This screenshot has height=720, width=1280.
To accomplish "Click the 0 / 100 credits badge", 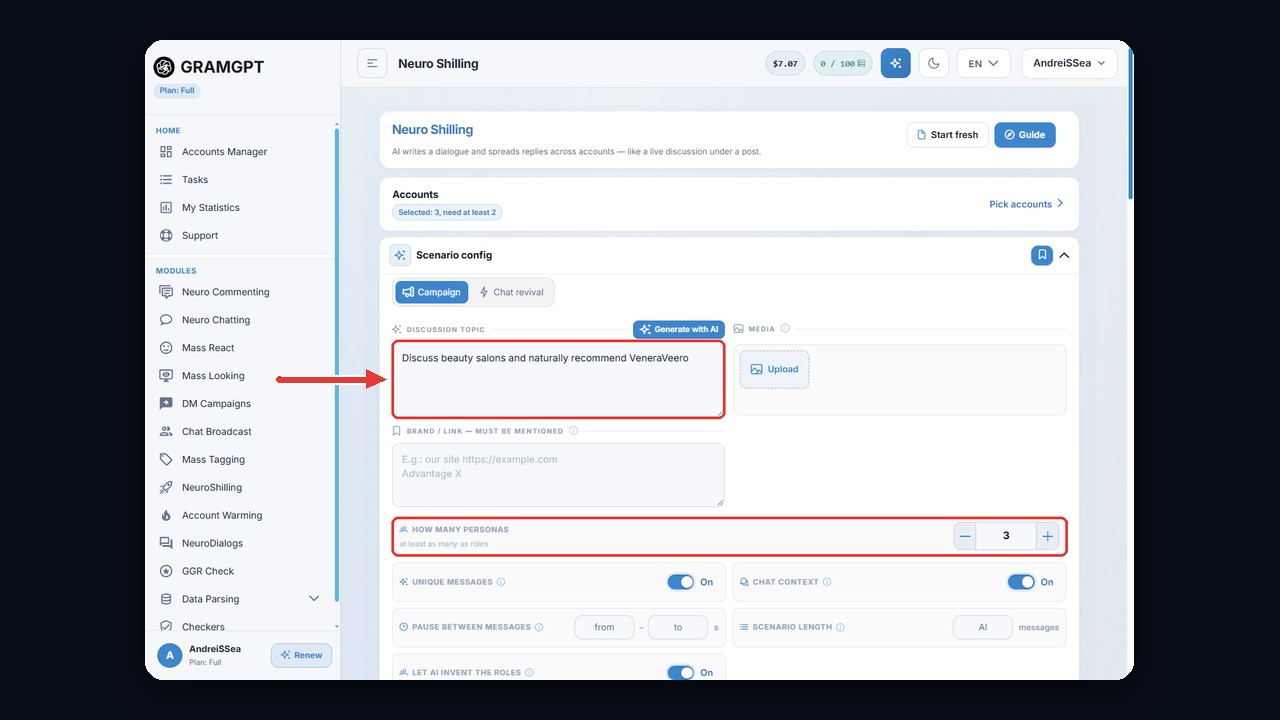I will coord(843,63).
